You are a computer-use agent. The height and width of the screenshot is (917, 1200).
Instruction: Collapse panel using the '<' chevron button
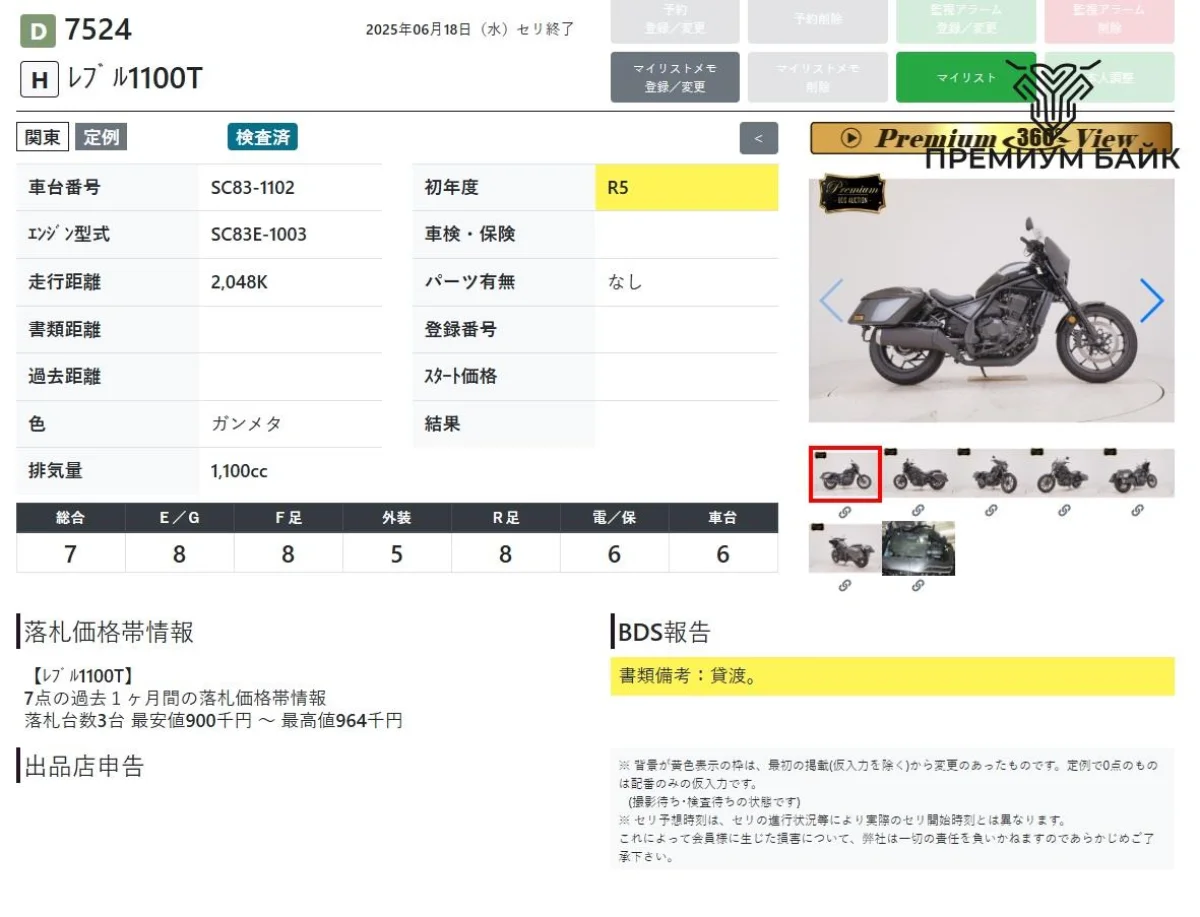[758, 138]
